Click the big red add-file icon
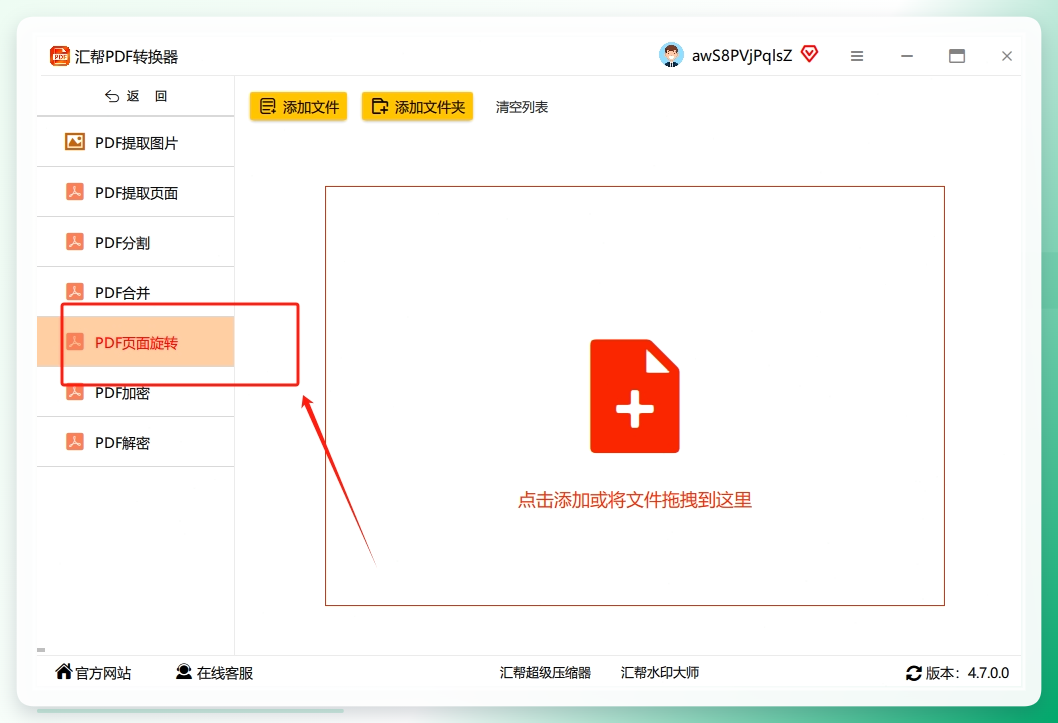The image size is (1058, 723). tap(634, 396)
